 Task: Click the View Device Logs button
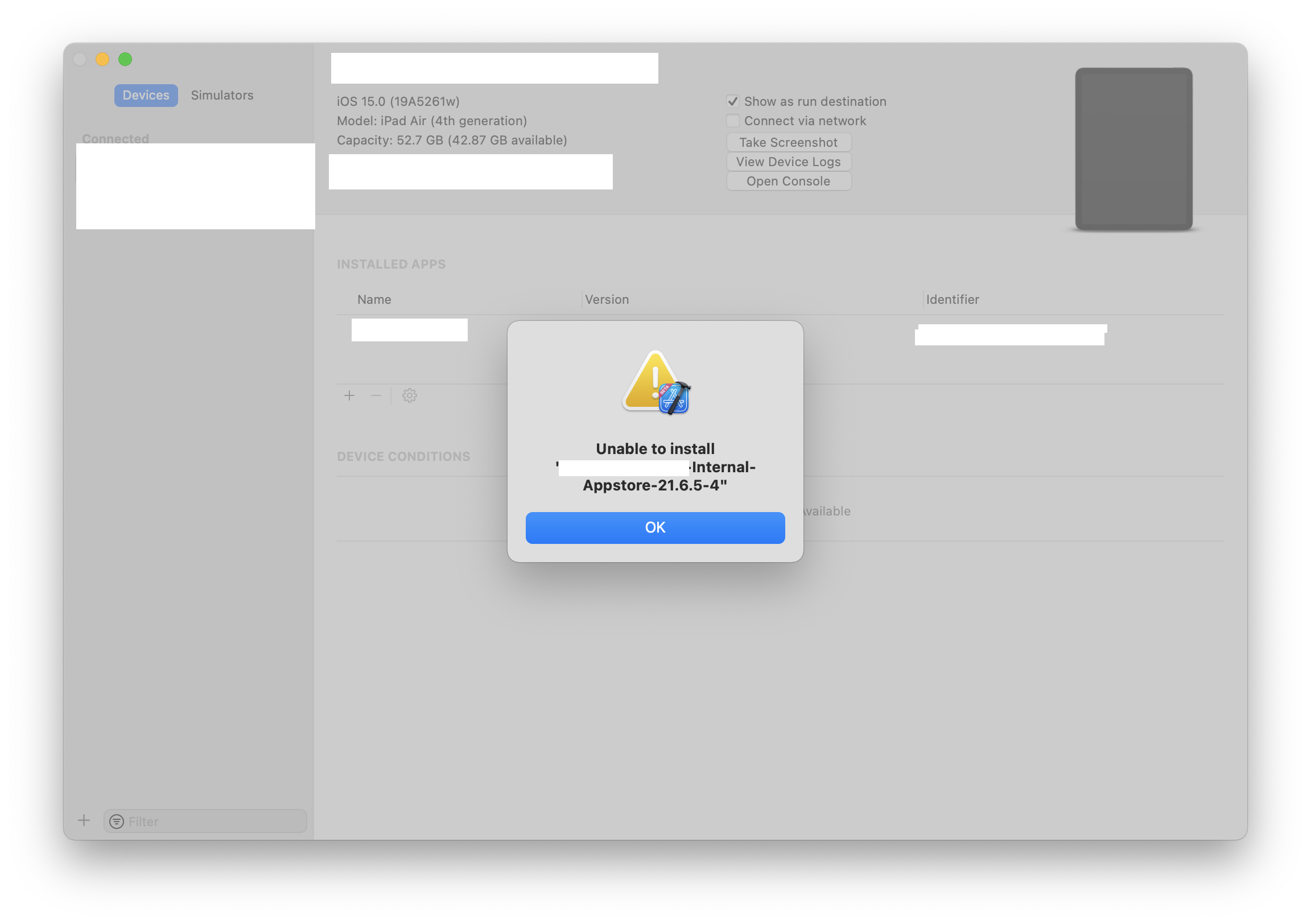pyautogui.click(x=788, y=161)
